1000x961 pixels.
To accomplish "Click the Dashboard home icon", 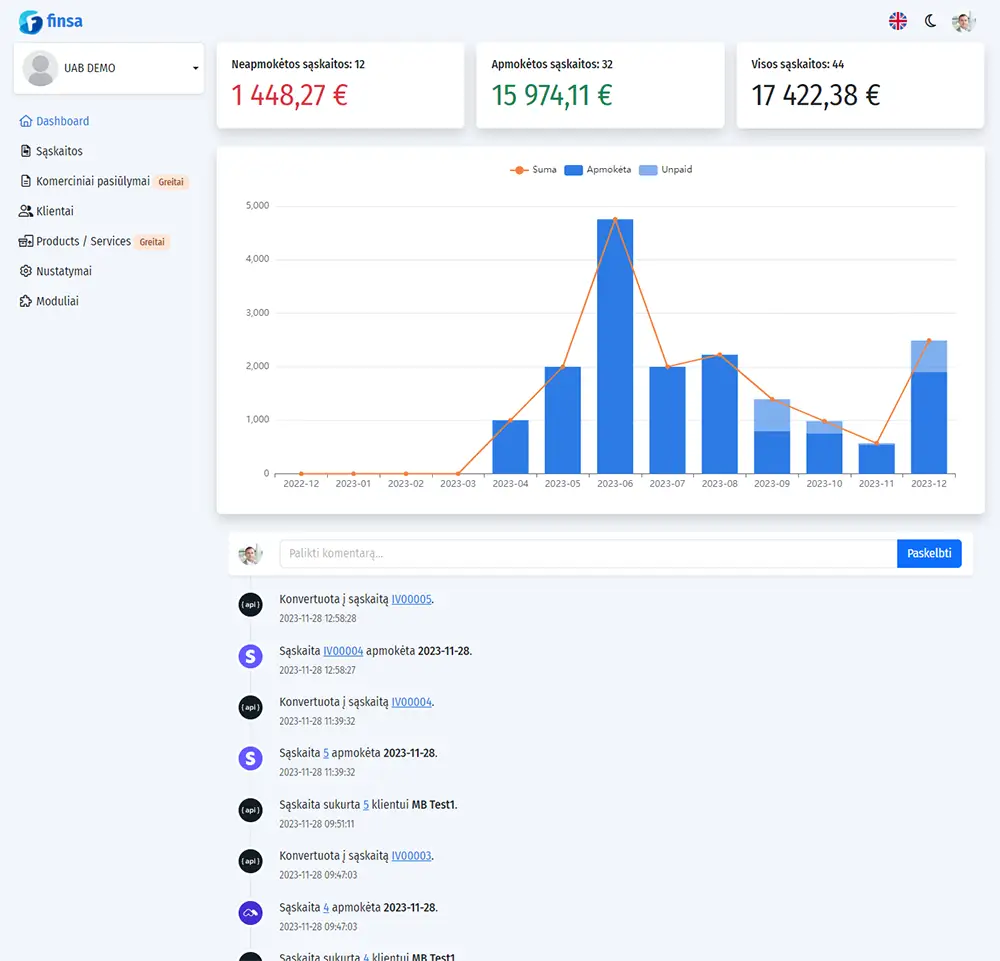I will point(26,121).
